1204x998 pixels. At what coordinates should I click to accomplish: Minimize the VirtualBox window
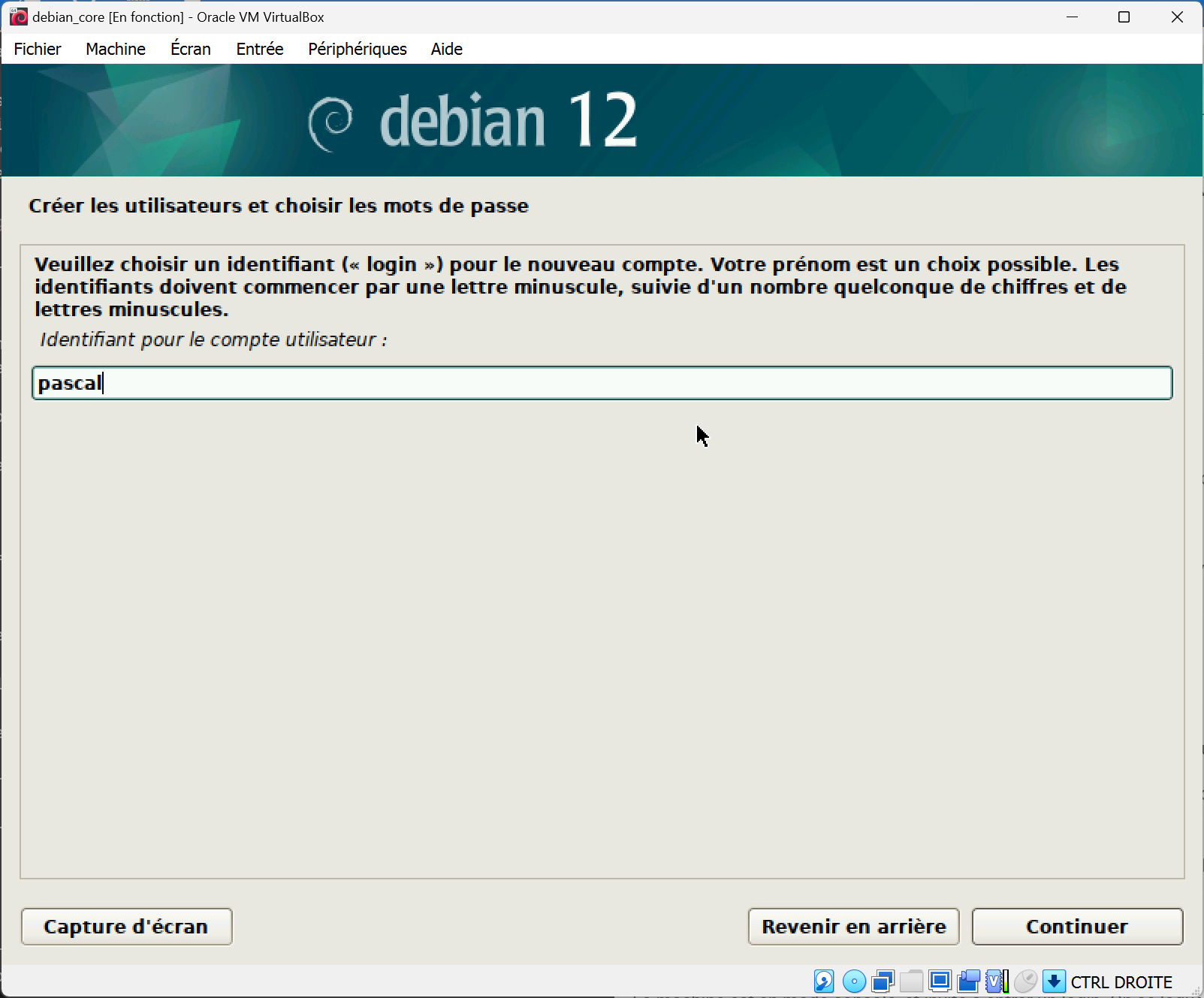(x=1073, y=17)
